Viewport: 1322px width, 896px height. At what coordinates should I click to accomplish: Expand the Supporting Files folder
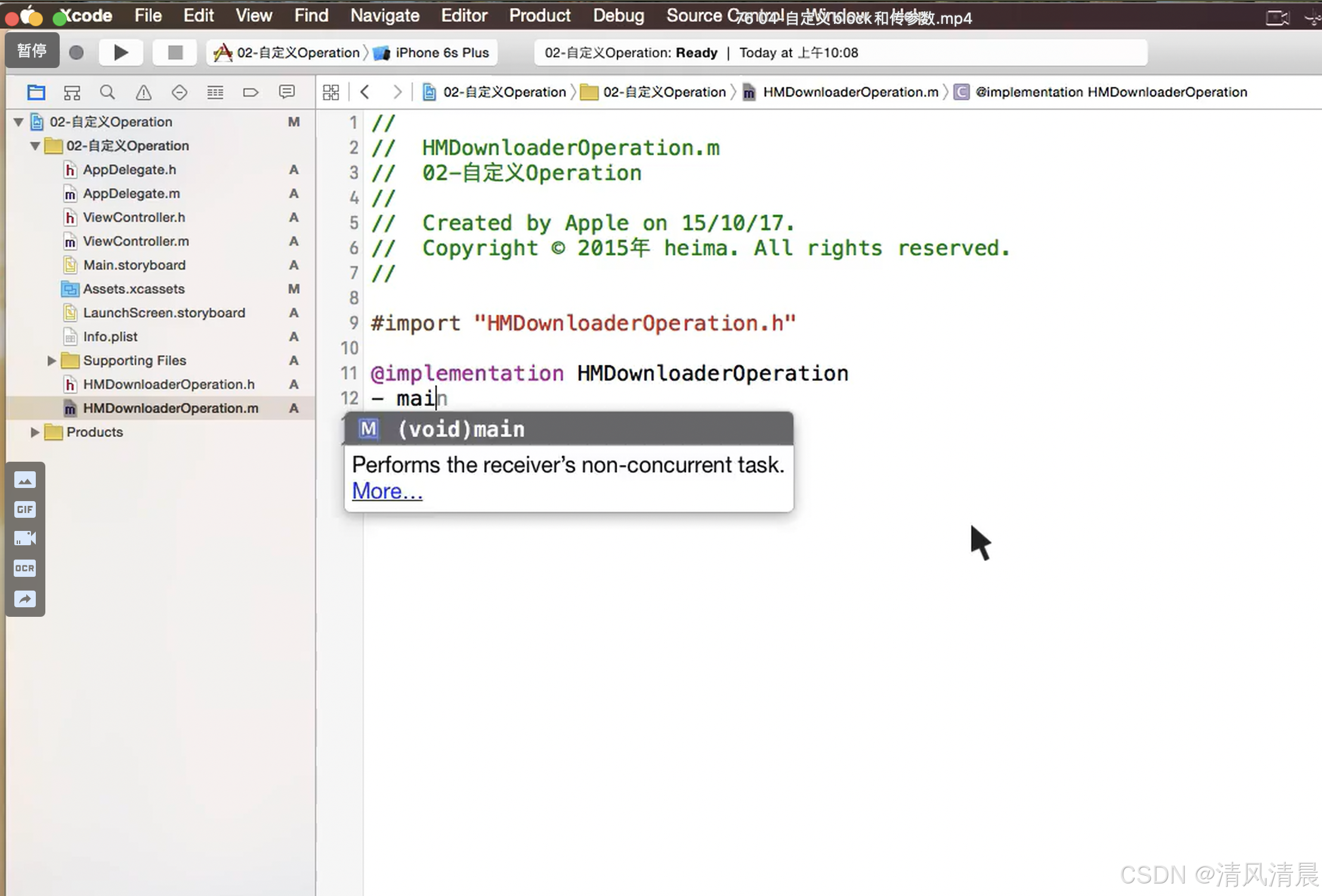(x=51, y=361)
